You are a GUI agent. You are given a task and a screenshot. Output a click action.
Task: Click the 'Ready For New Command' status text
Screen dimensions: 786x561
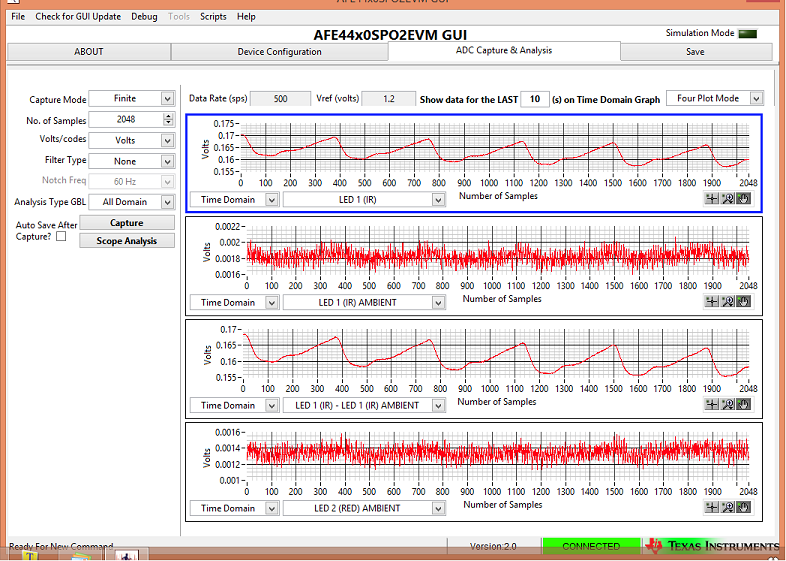61,546
